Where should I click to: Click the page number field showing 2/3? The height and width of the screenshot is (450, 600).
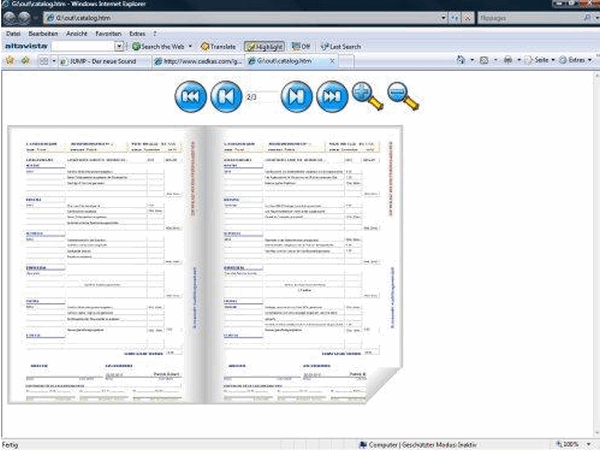258,97
